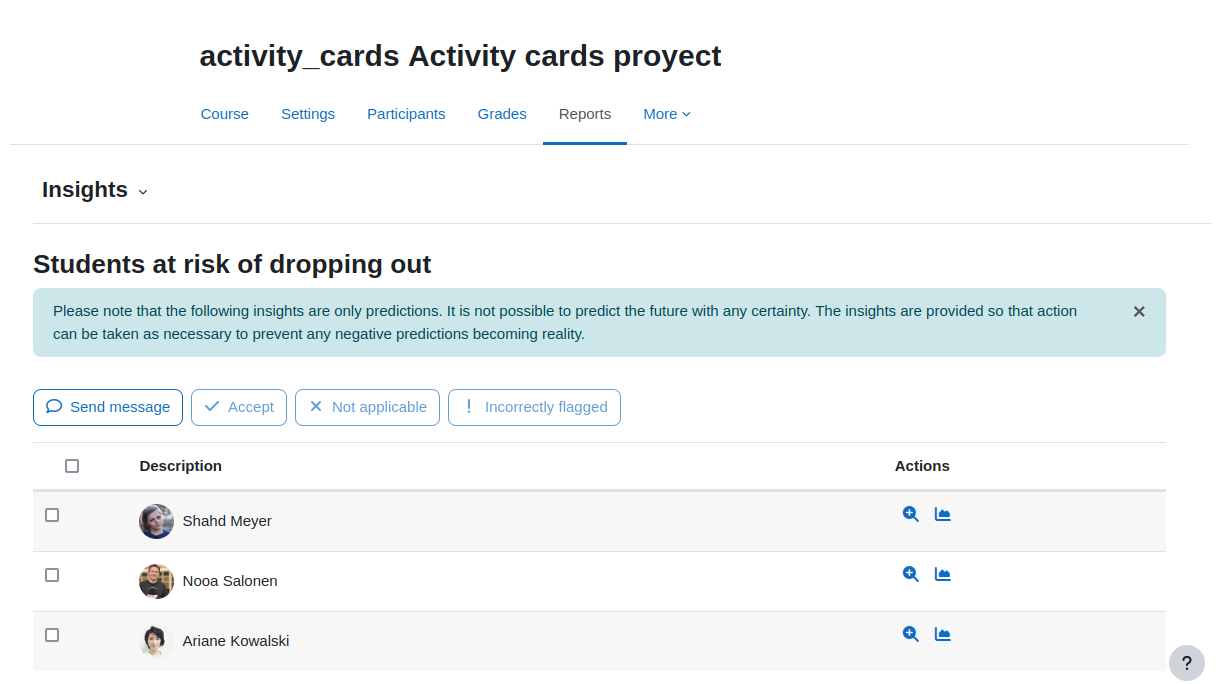Mark selection as Incorrectly flagged
The width and height of the screenshot is (1228, 684).
[x=534, y=407]
